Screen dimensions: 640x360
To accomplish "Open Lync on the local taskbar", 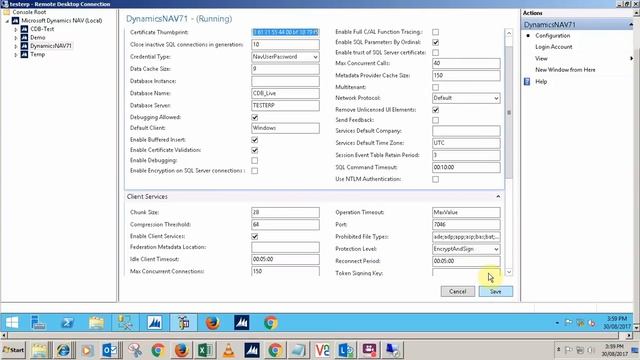I will pyautogui.click(x=346, y=350).
